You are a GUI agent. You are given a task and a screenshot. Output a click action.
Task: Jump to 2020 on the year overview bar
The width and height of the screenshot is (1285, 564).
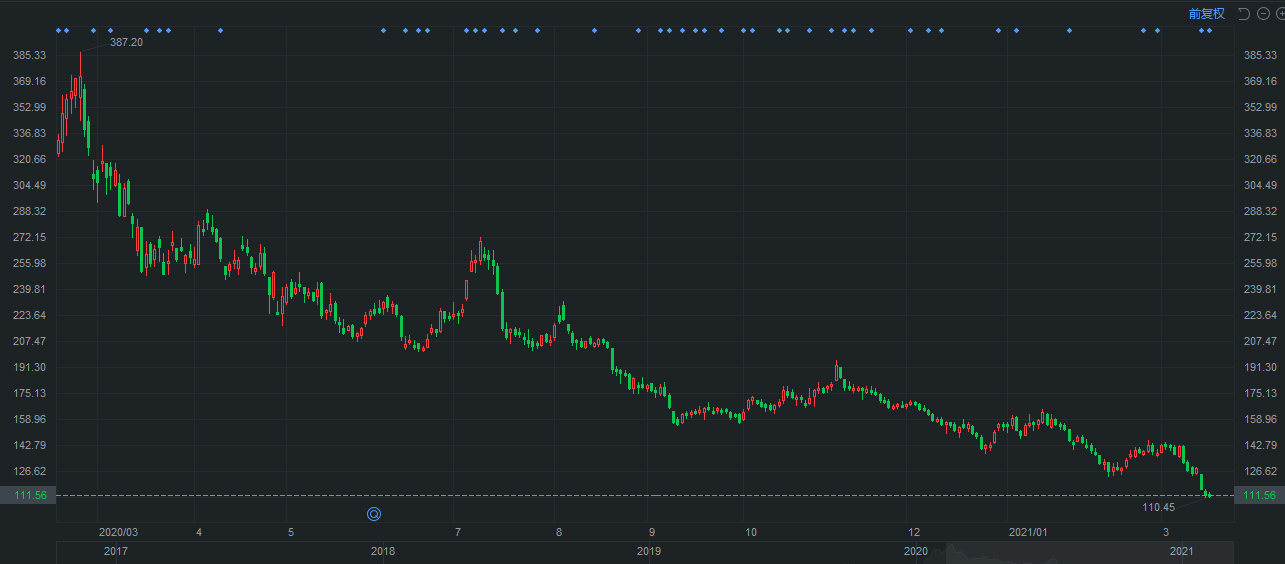[915, 551]
